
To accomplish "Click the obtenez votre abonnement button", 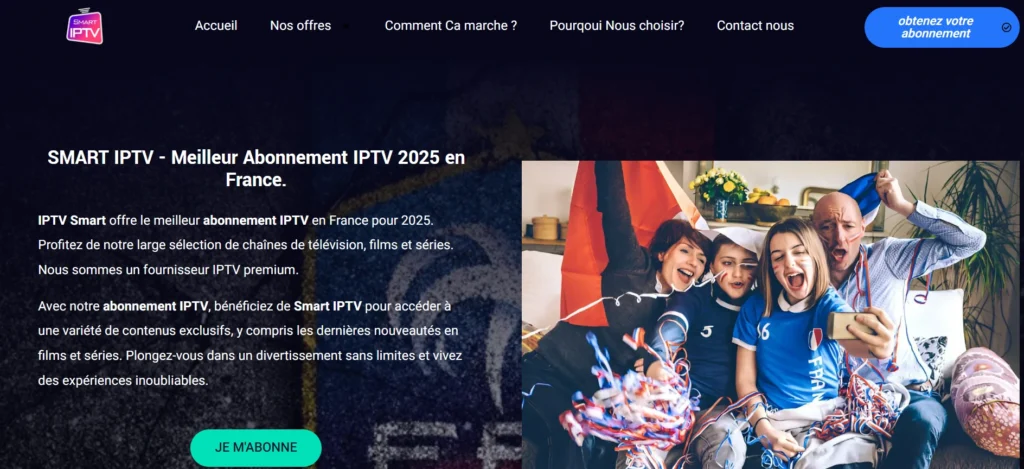I will point(941,27).
